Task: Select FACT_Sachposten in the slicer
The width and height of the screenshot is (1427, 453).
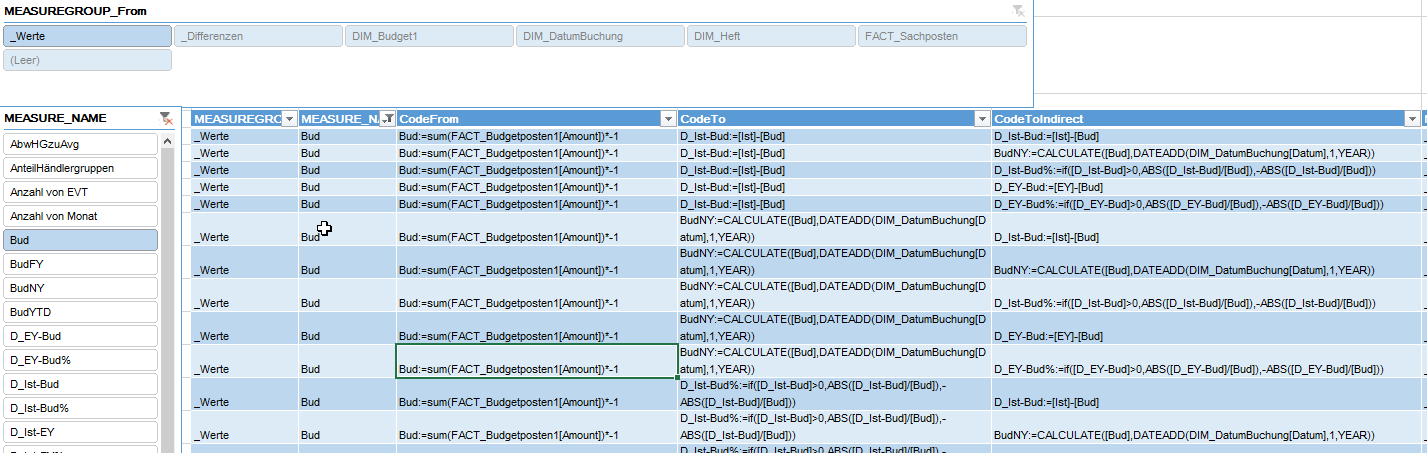Action: [942, 36]
